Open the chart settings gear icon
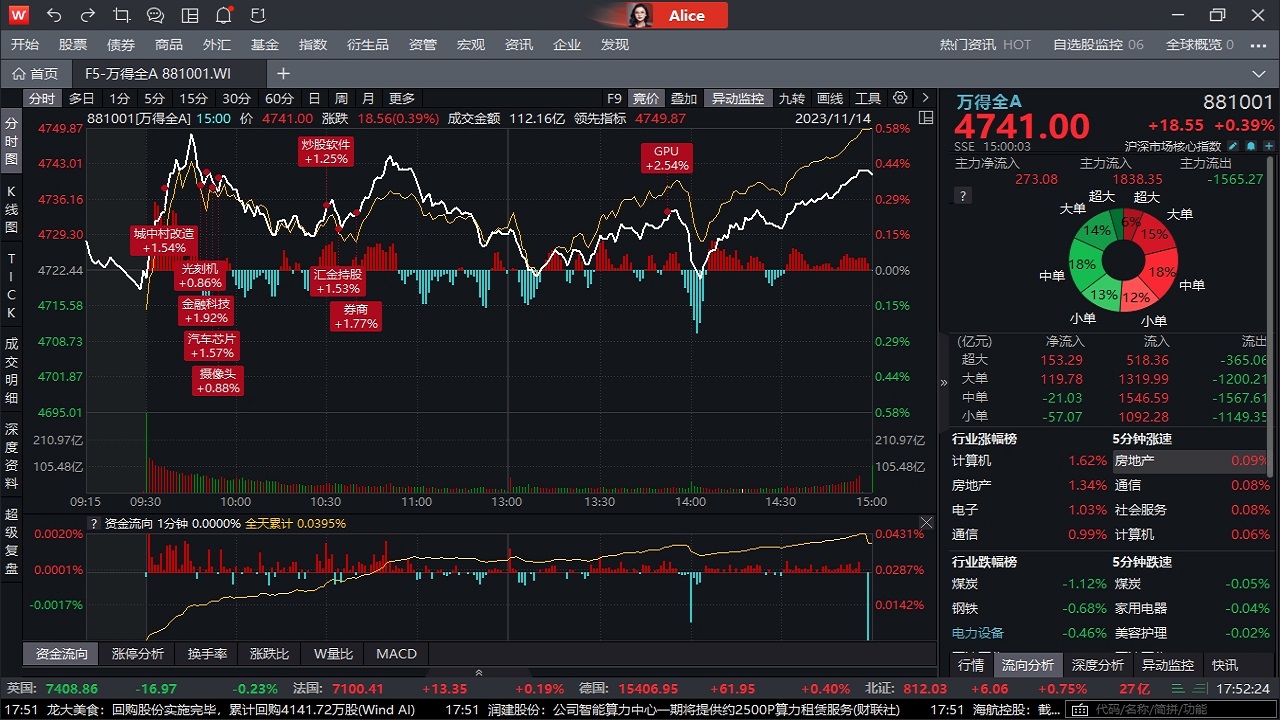1280x720 pixels. click(899, 98)
